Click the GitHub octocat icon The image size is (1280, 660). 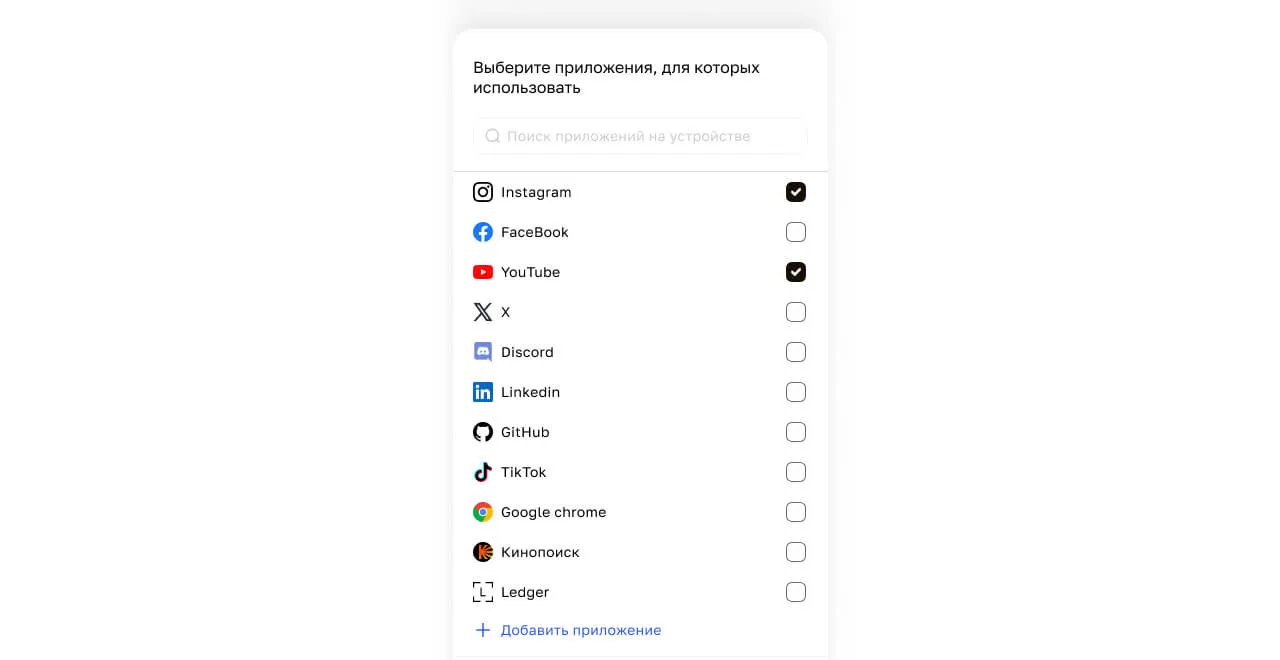483,432
